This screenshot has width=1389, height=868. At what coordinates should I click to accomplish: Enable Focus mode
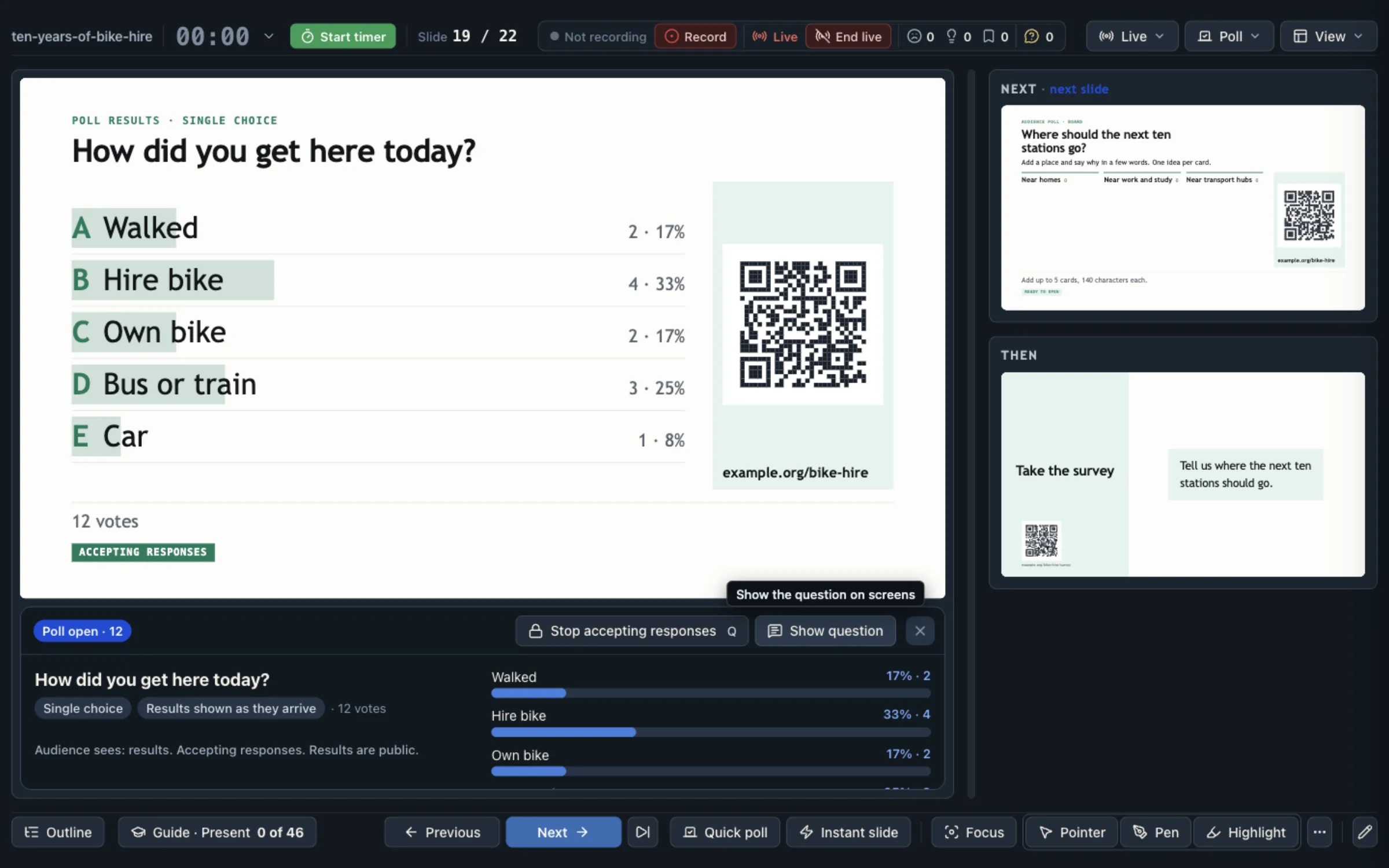click(x=974, y=832)
